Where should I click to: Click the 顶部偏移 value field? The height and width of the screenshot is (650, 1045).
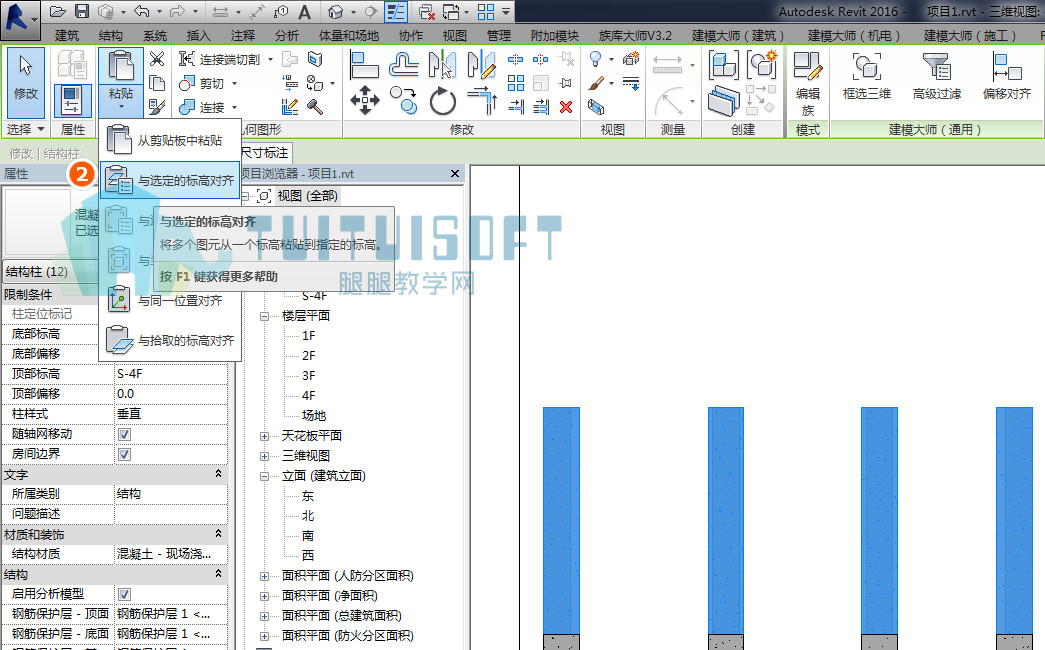coord(171,394)
